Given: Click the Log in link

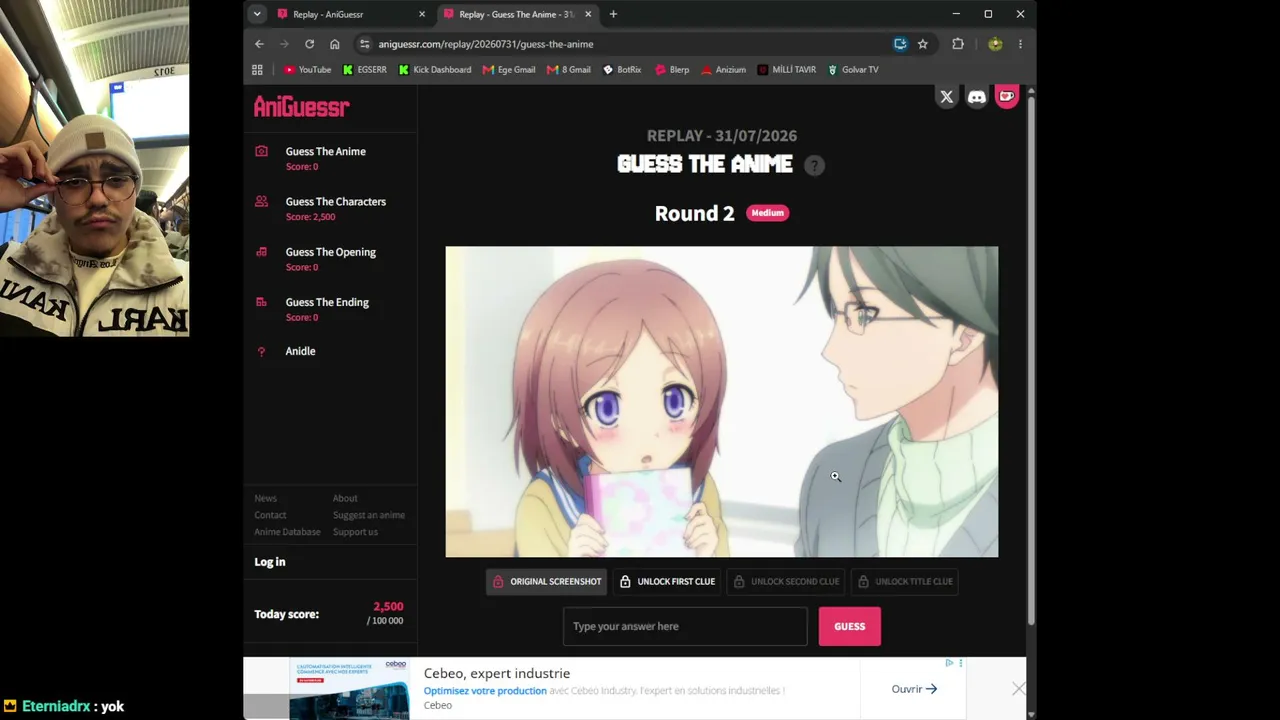Looking at the screenshot, I should point(269,562).
